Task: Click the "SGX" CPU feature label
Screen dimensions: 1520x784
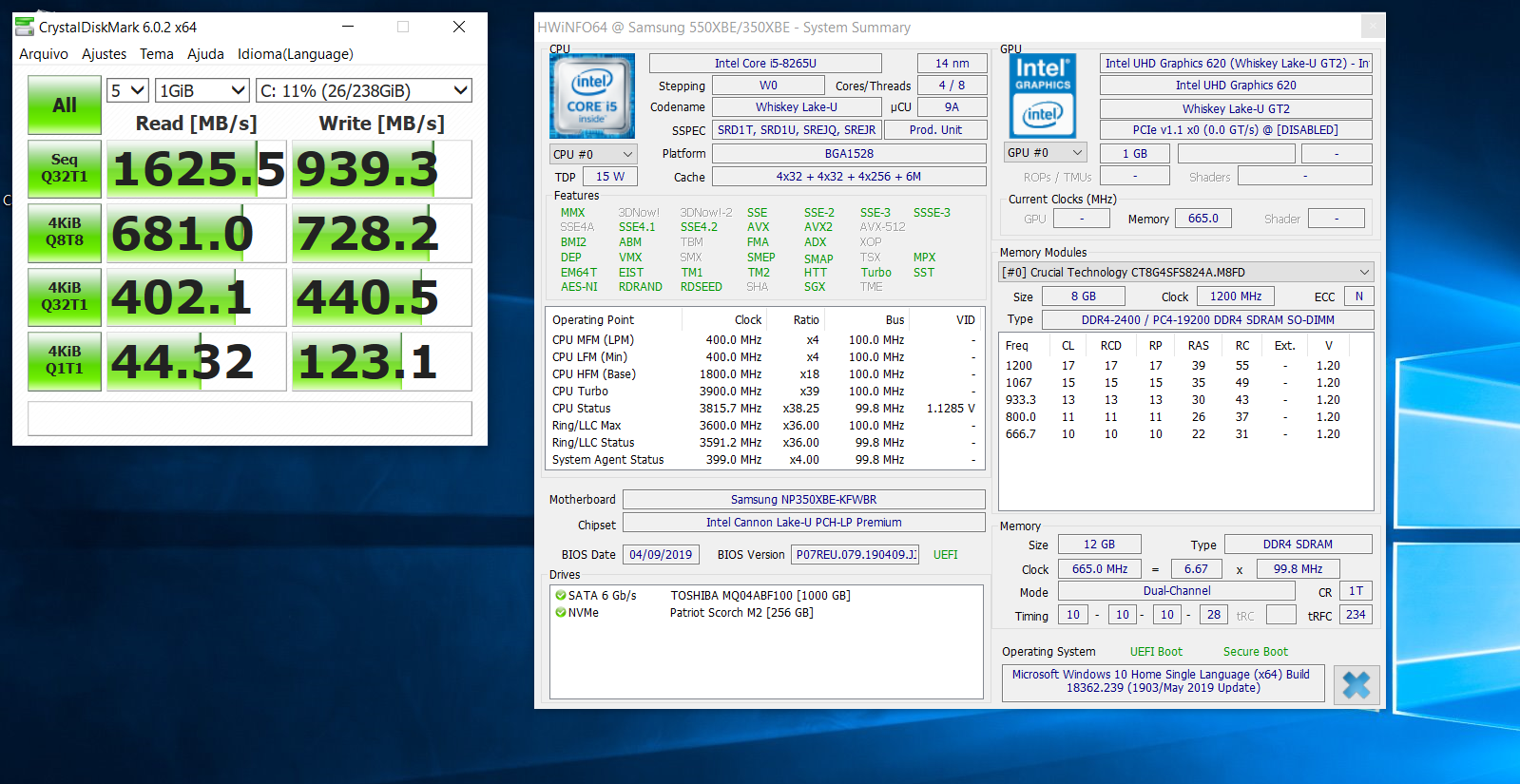Action: point(815,287)
